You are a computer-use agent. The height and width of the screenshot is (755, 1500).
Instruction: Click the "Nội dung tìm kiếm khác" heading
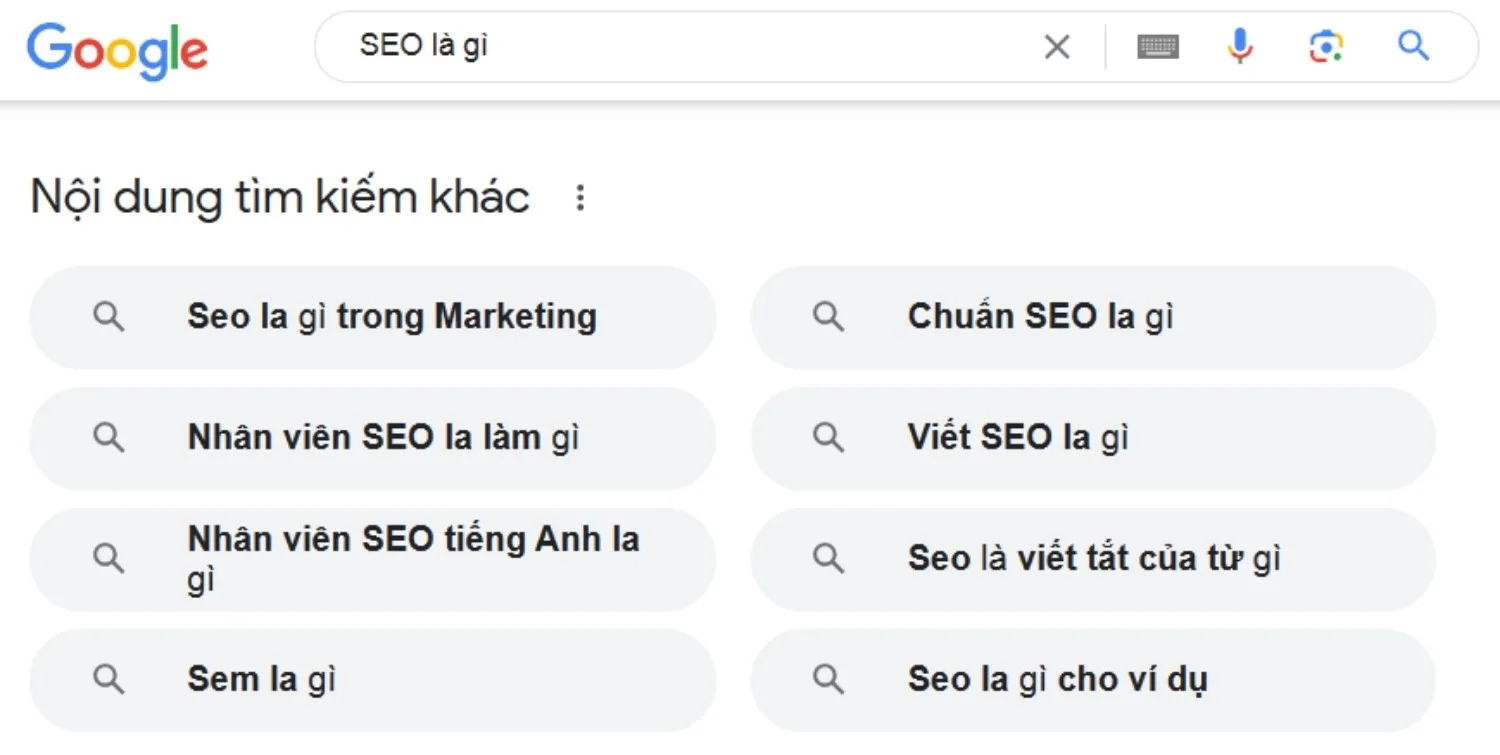pos(280,197)
